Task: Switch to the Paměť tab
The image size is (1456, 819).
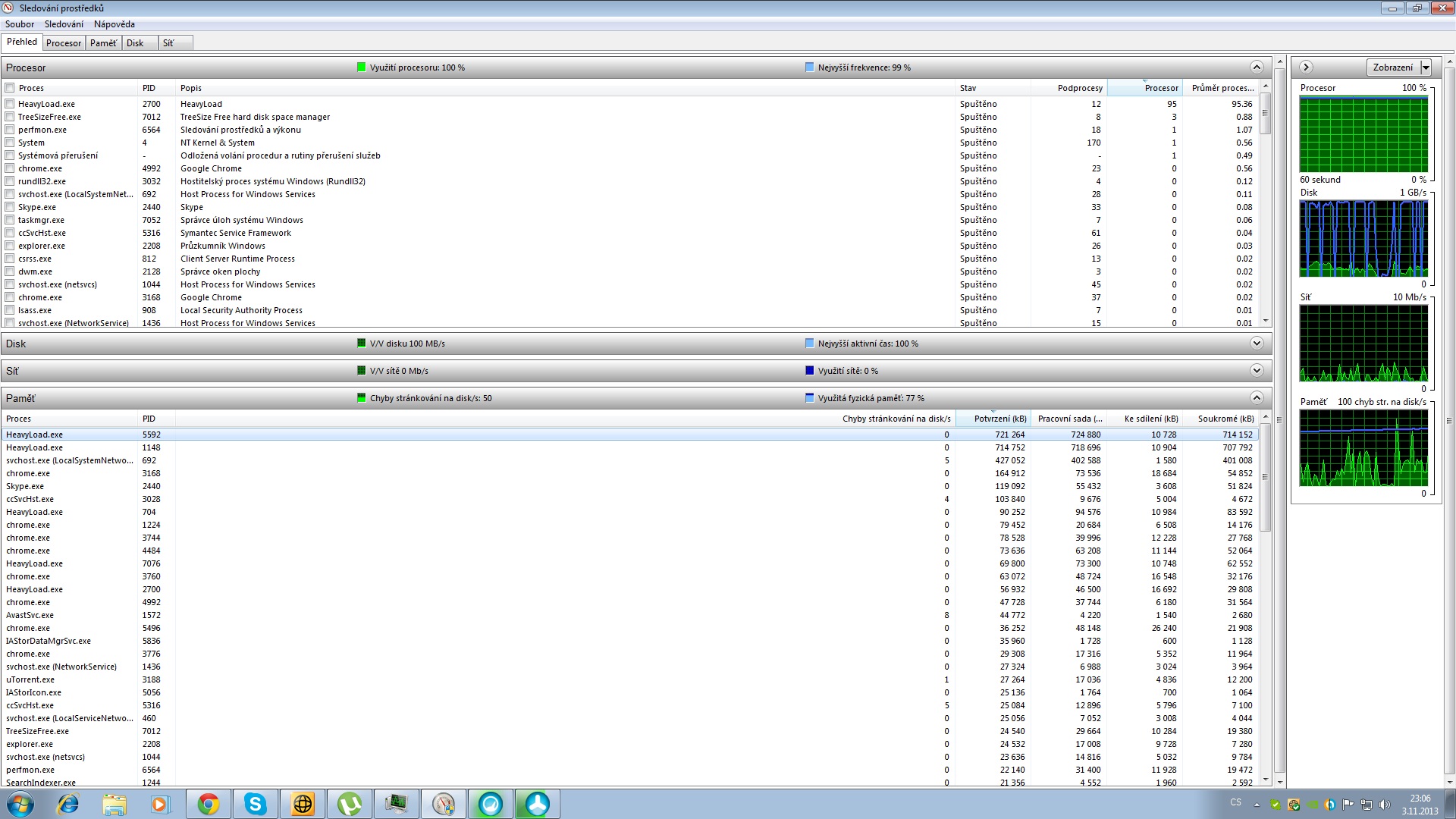Action: click(104, 43)
